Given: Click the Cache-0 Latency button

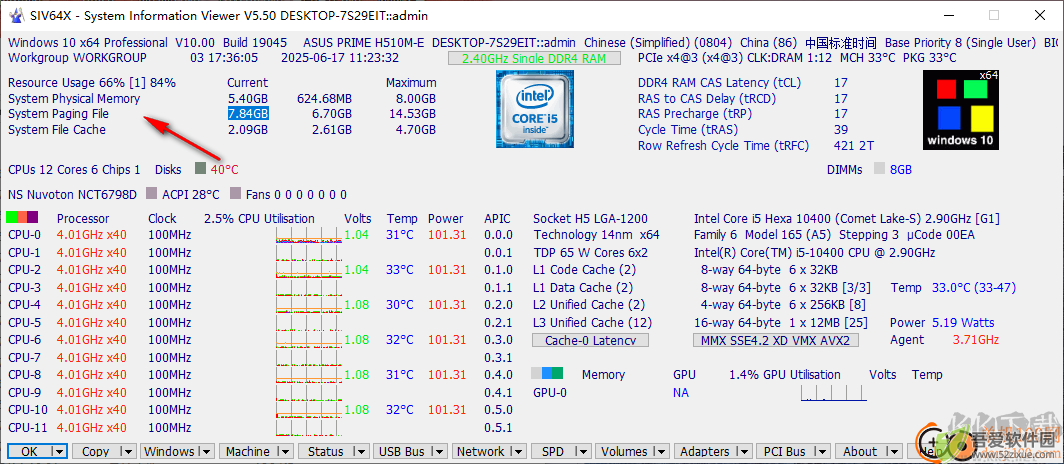Looking at the screenshot, I should click(x=590, y=341).
